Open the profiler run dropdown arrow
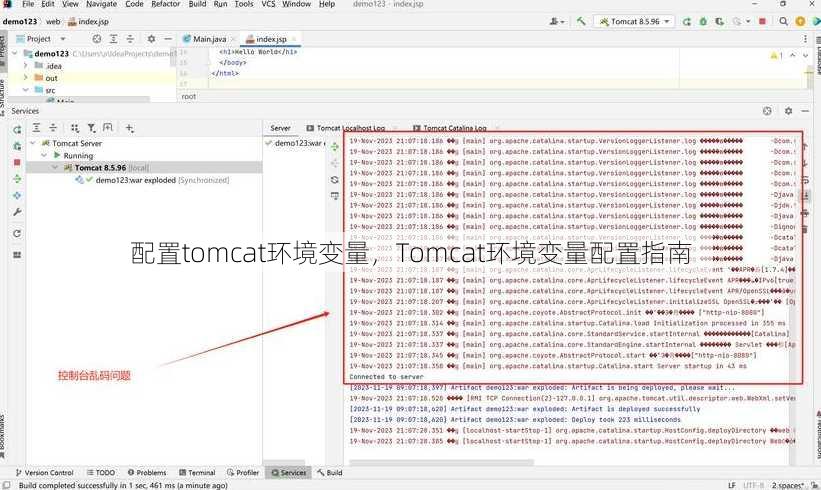 (748, 21)
